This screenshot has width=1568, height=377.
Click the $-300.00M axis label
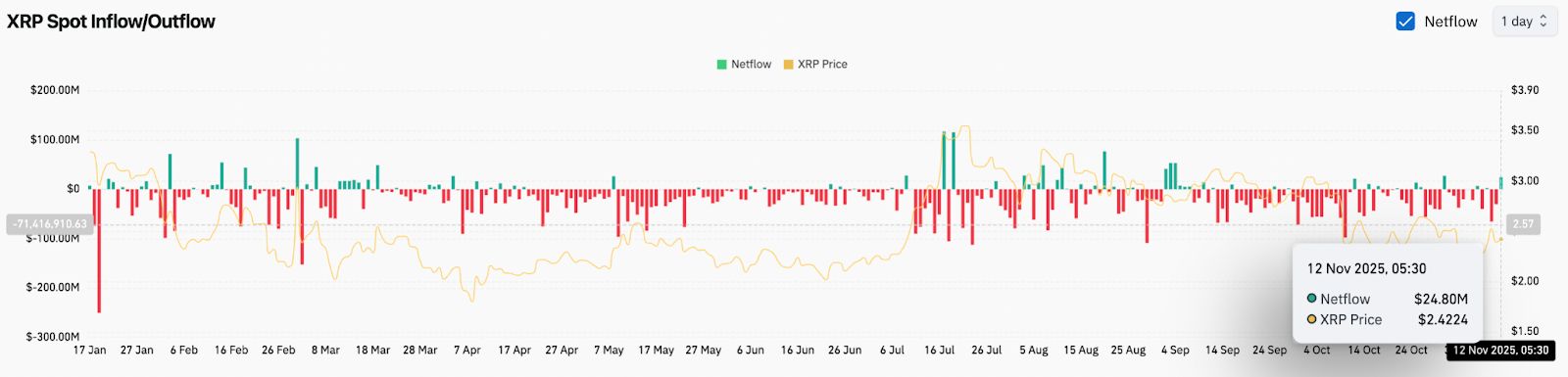pos(53,337)
